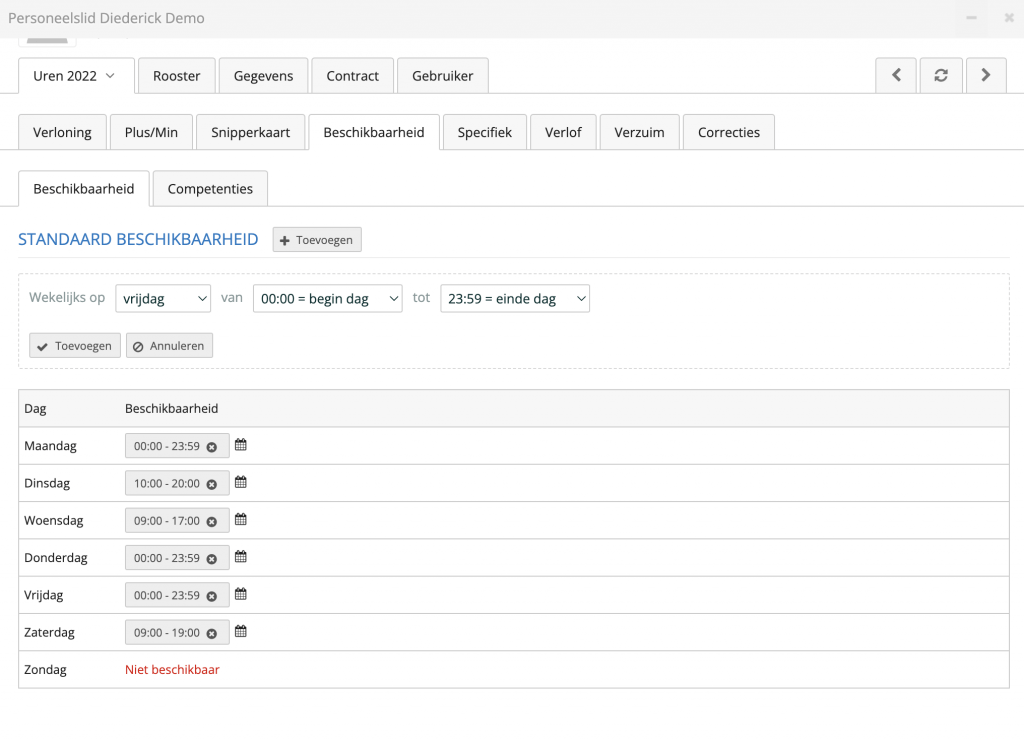The width and height of the screenshot is (1024, 740).
Task: Open the calendar icon next to Woensdag
Action: 241,520
